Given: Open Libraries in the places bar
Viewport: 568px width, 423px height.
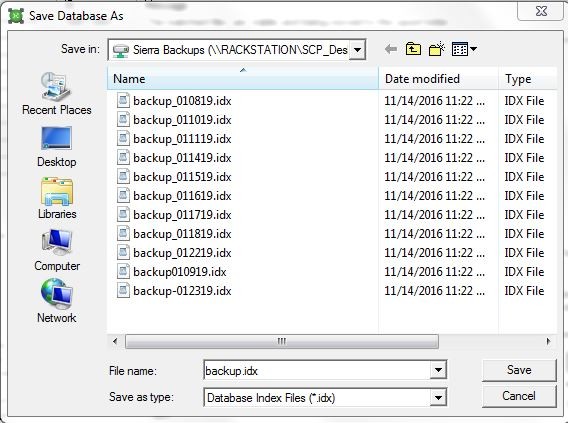Looking at the screenshot, I should tap(57, 198).
